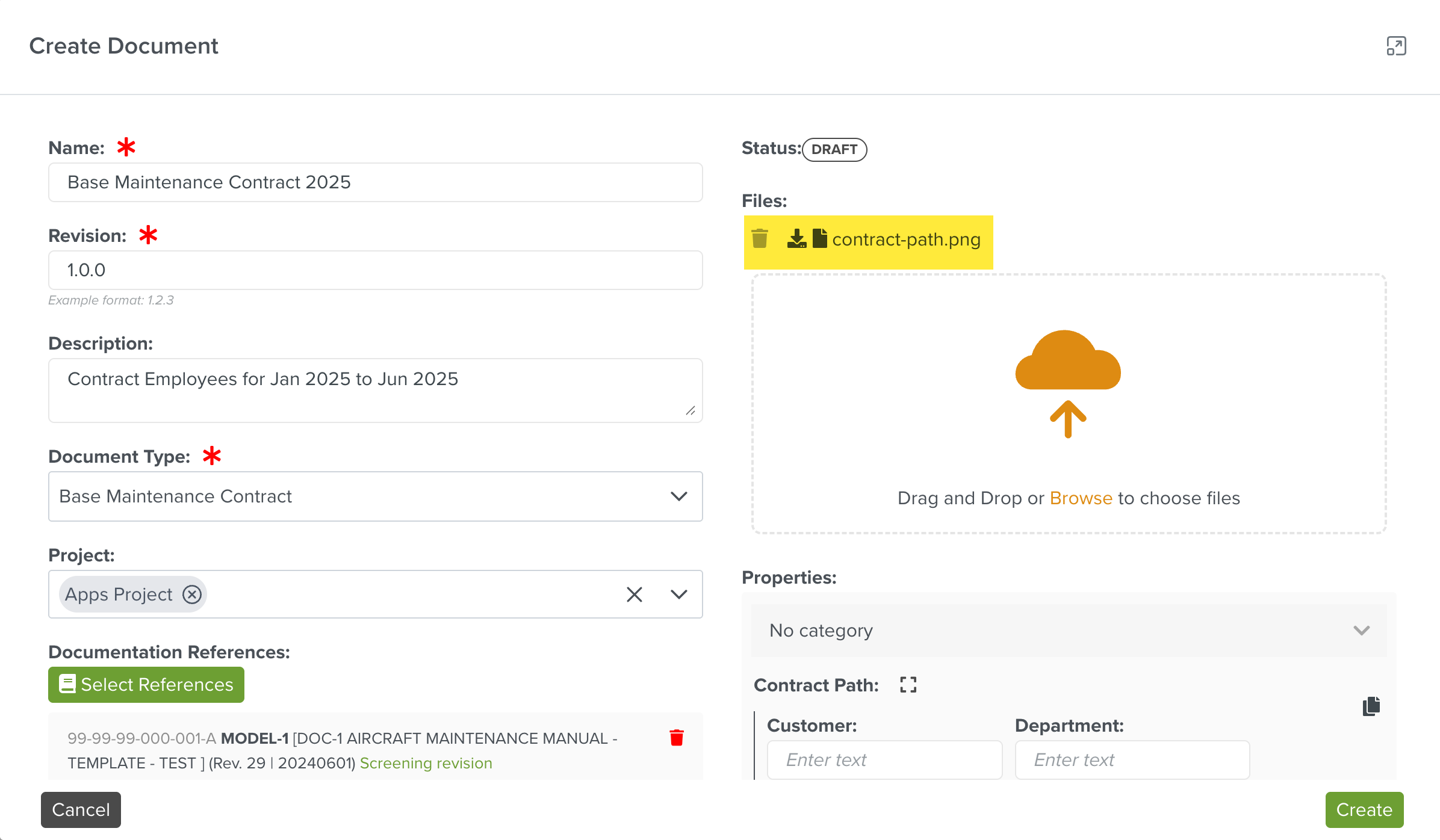
Task: Click into the Name input field
Action: (375, 182)
